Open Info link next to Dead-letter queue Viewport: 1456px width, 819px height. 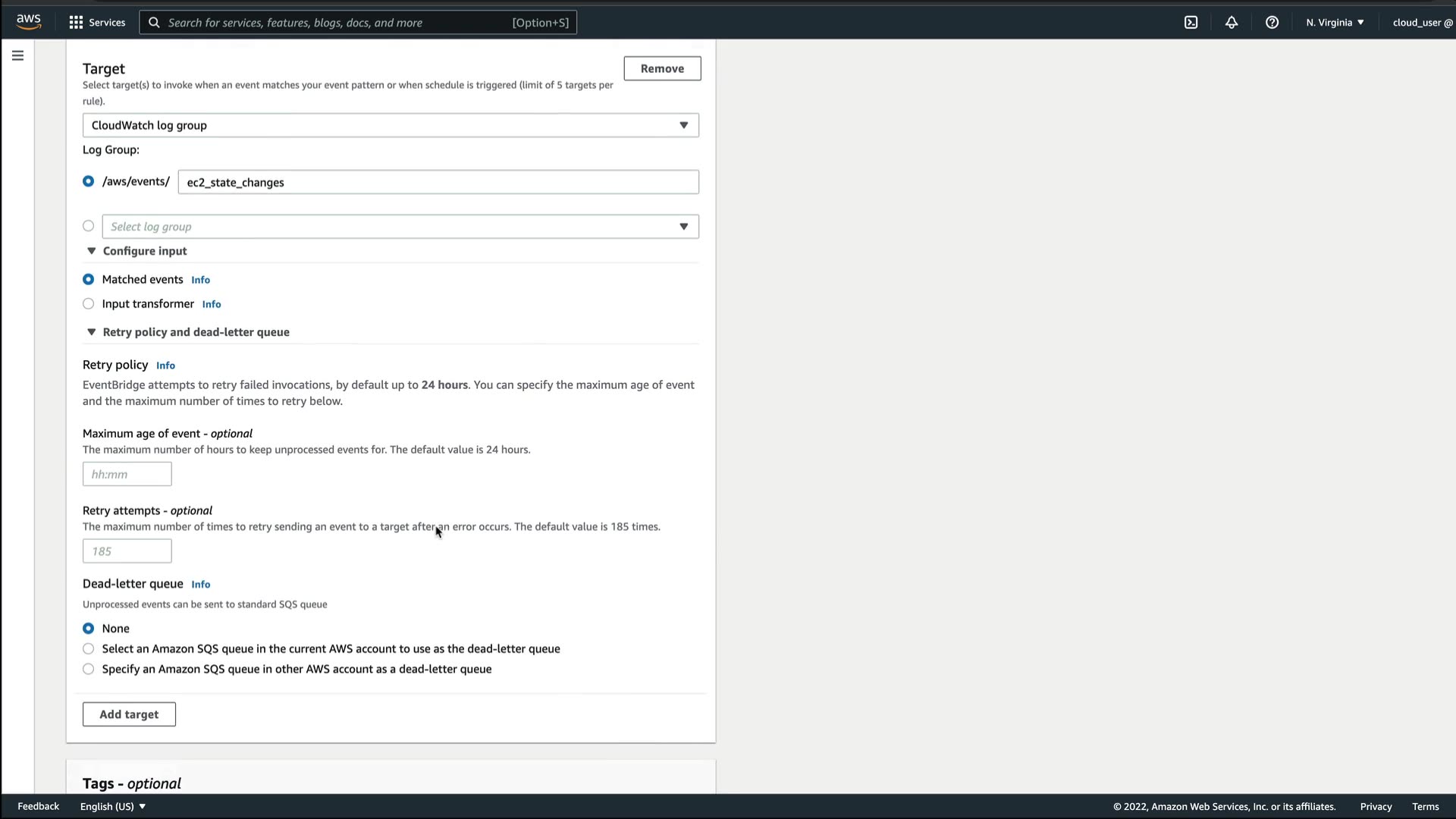[x=200, y=585]
